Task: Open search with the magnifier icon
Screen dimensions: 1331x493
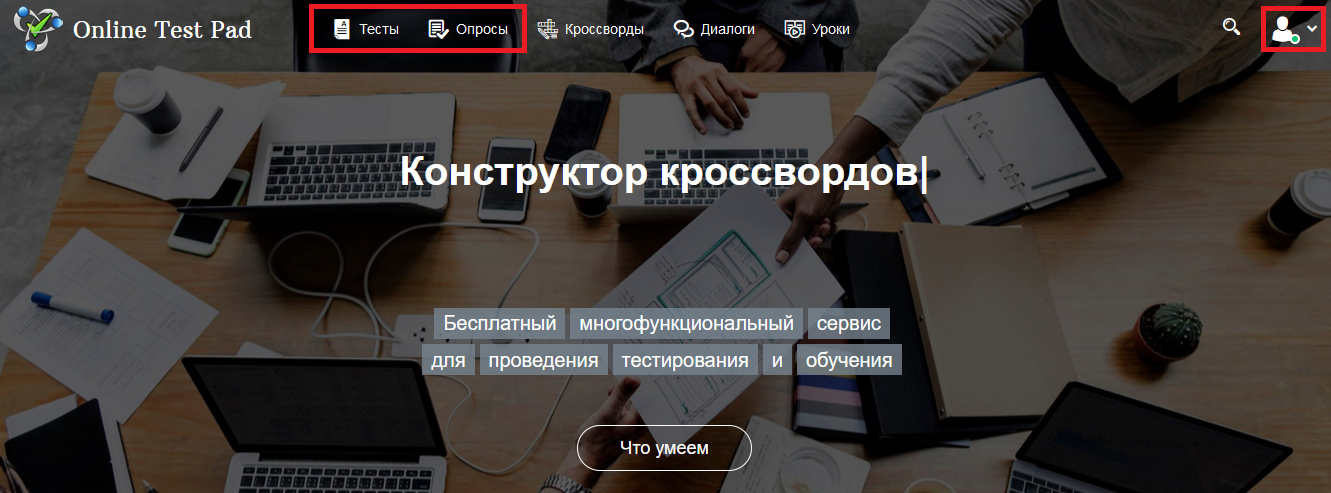Action: 1231,26
